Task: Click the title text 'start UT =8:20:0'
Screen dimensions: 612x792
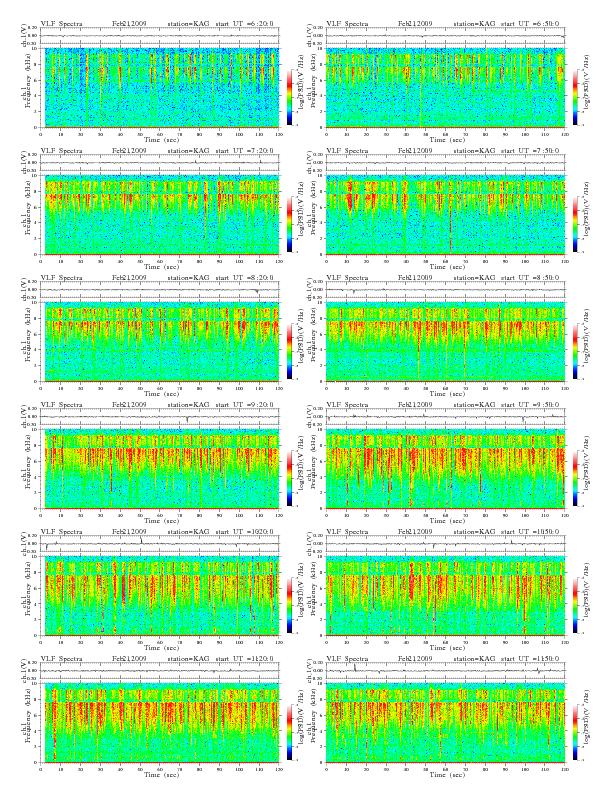Action: 244,278
